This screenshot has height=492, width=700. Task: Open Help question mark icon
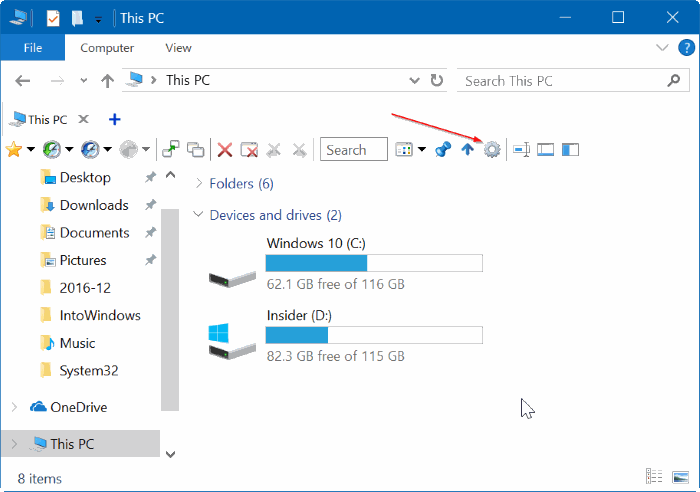[686, 47]
